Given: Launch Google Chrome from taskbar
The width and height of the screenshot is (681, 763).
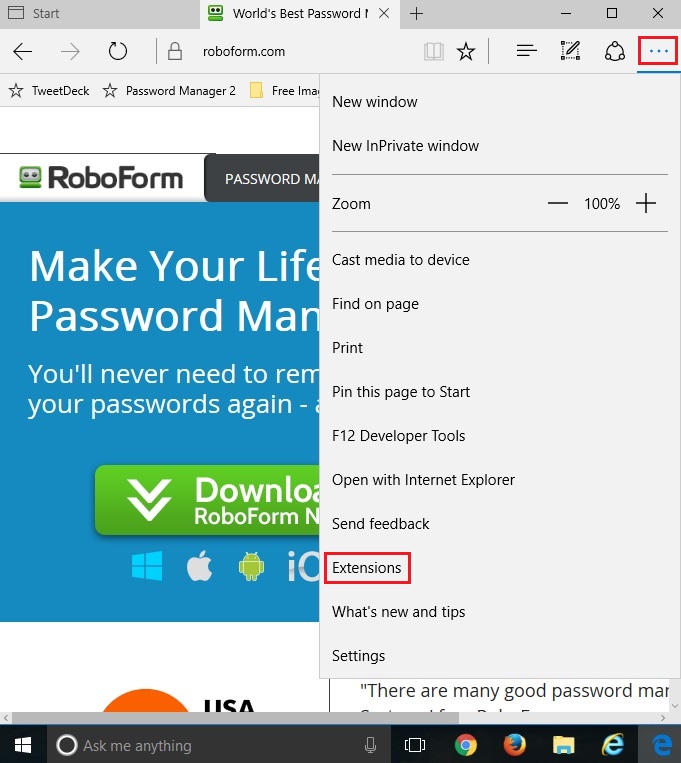Looking at the screenshot, I should pyautogui.click(x=465, y=745).
